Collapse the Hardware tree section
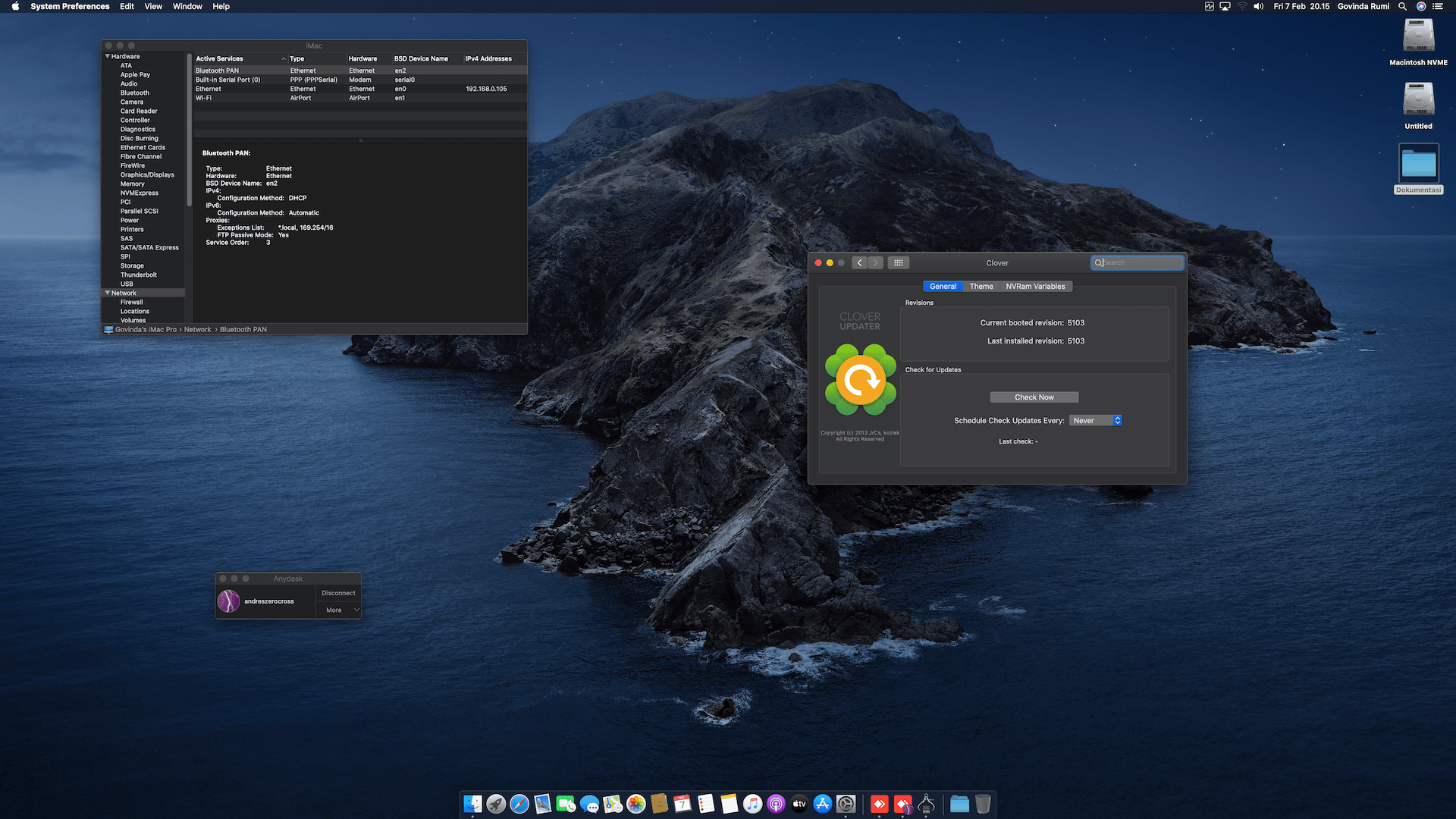 coord(108,56)
